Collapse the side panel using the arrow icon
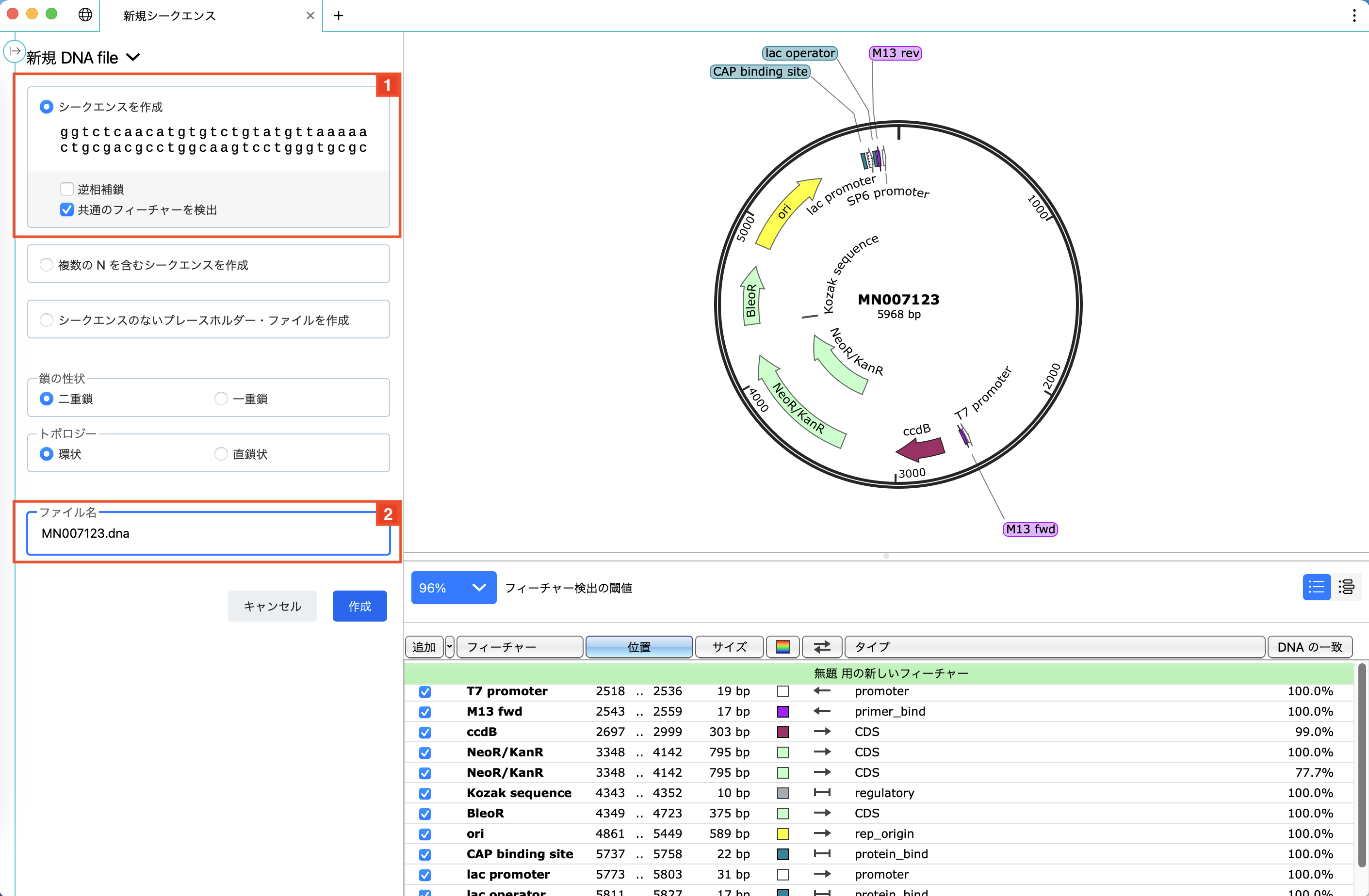This screenshot has height=896, width=1369. [x=14, y=51]
